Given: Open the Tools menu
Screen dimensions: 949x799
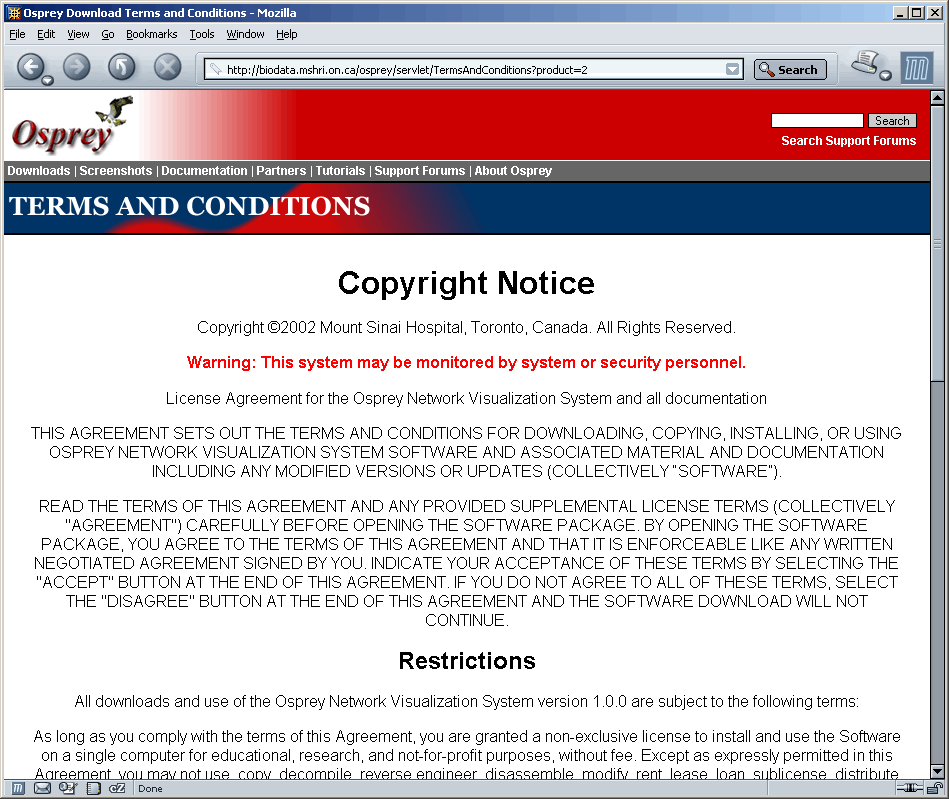Looking at the screenshot, I should click(202, 34).
